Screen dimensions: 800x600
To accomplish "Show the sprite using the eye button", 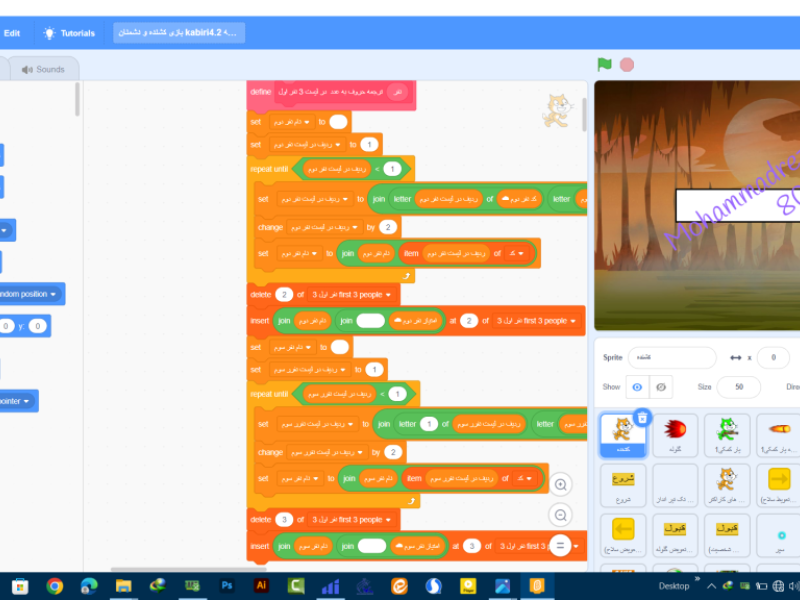I will pos(637,387).
